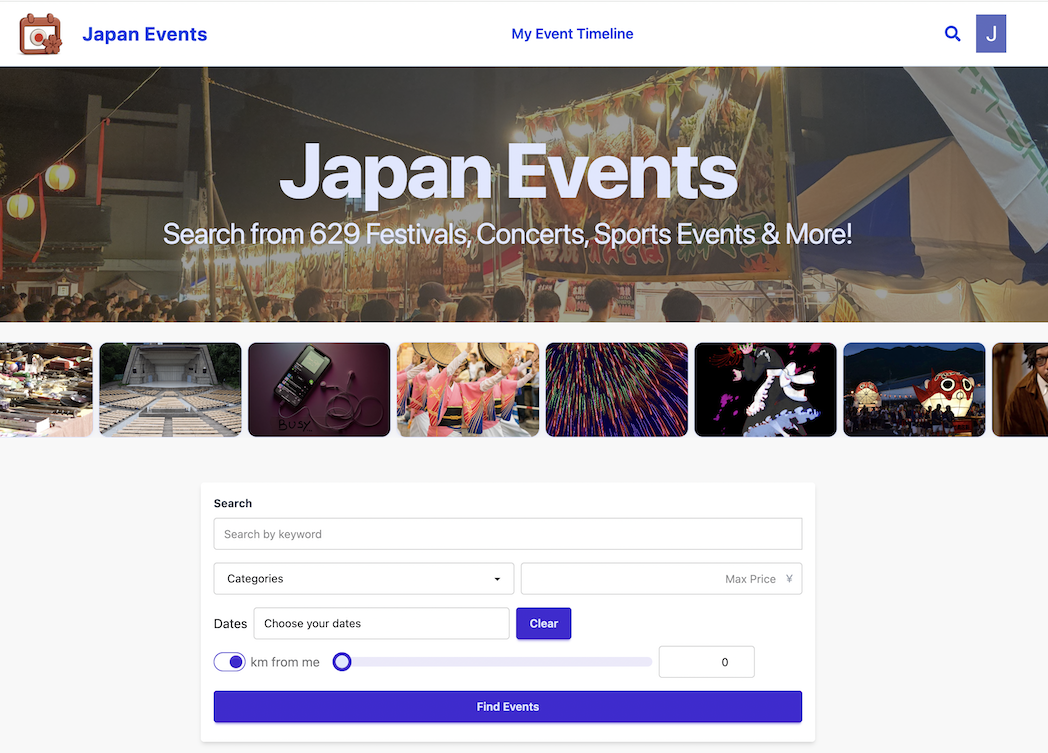Select the phone with earphones thumbnail
Image resolution: width=1048 pixels, height=753 pixels.
pyautogui.click(x=319, y=390)
